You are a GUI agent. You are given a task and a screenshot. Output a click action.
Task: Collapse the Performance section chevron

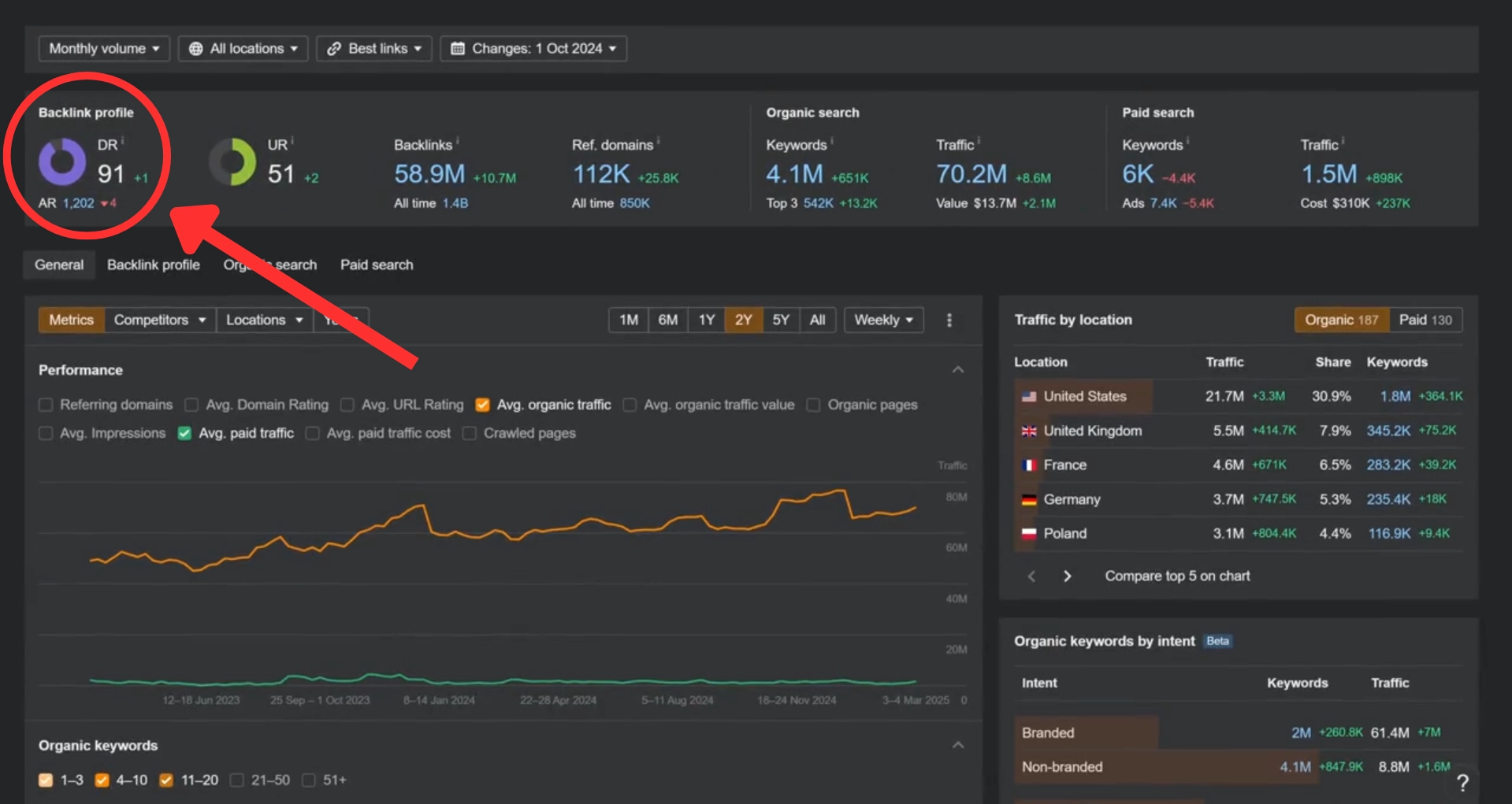pos(957,369)
